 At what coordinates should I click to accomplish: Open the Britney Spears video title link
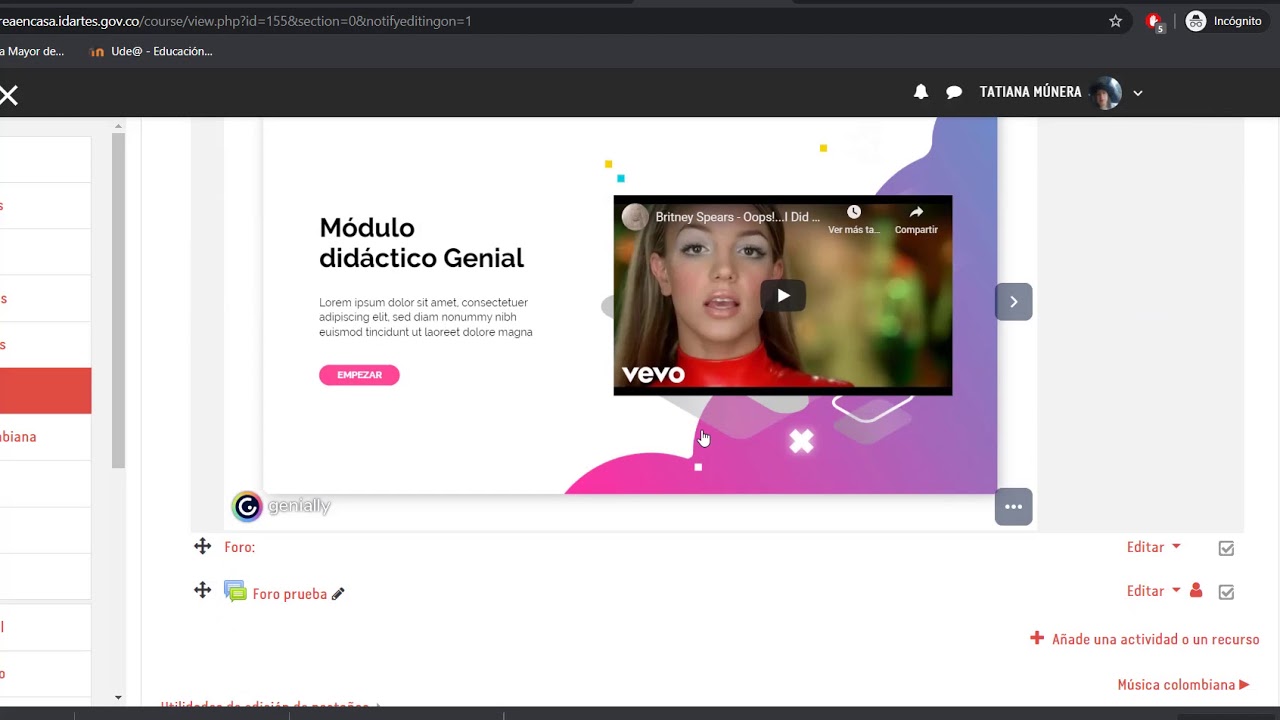tap(738, 217)
